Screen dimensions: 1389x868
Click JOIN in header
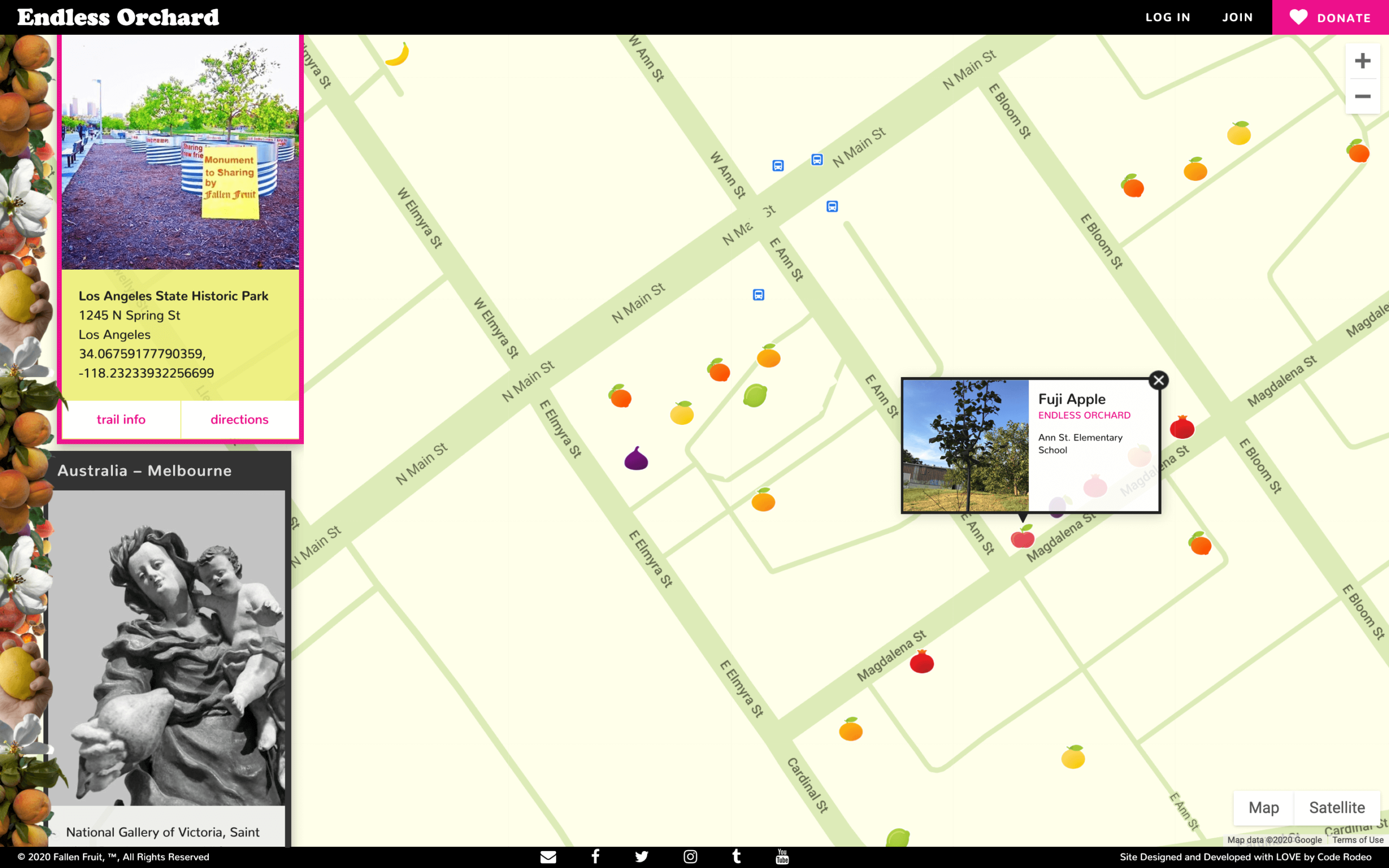click(1238, 17)
